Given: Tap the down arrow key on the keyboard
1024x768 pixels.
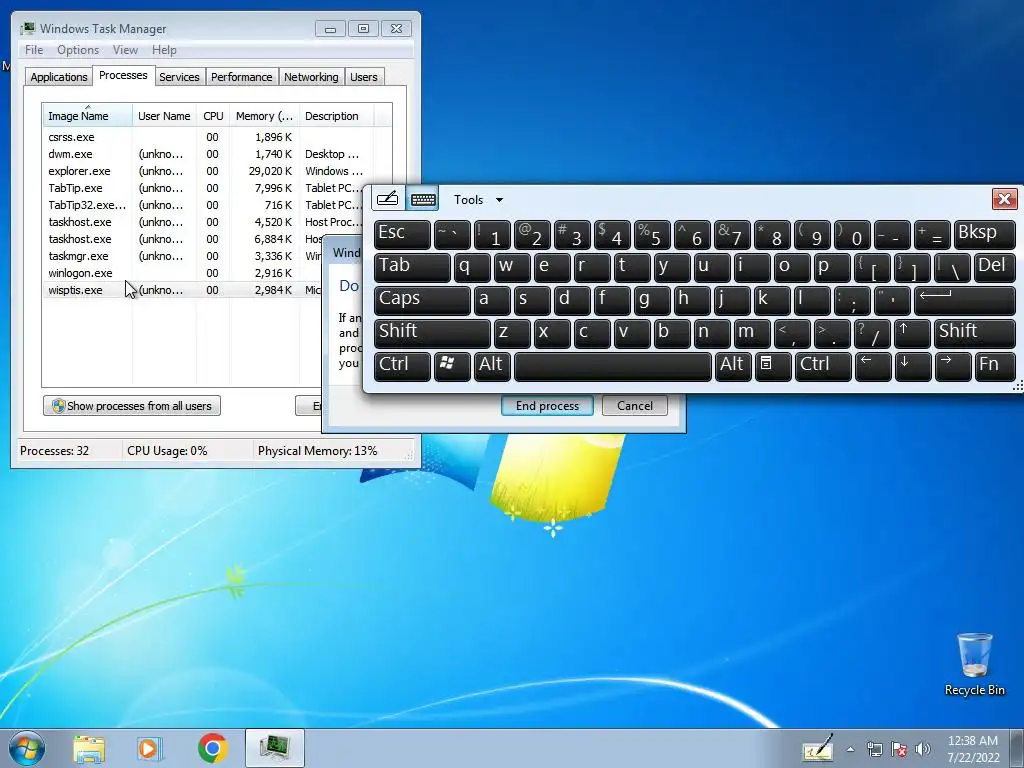Looking at the screenshot, I should pos(912,366).
